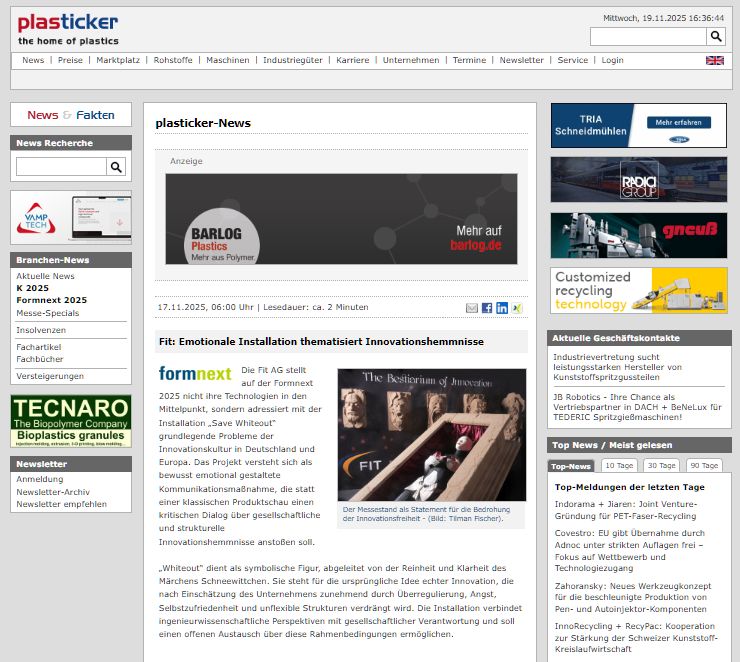Open the Fachbücher link
740x662 pixels.
pyautogui.click(x=40, y=359)
